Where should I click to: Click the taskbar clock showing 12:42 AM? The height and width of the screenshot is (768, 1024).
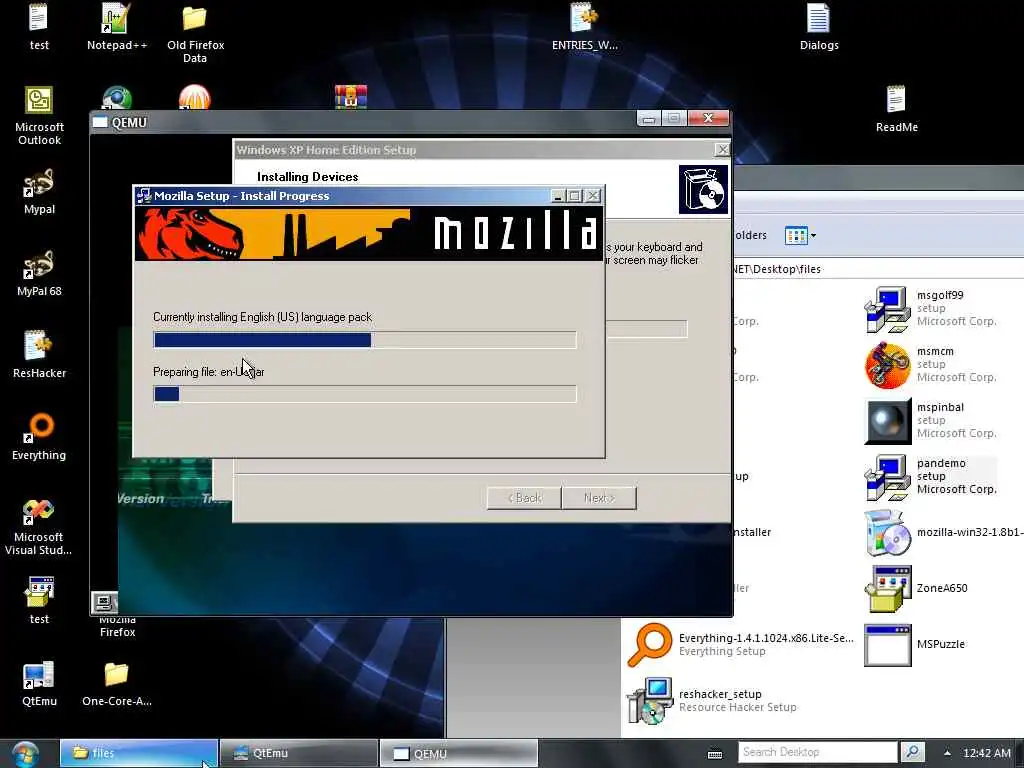coord(987,753)
